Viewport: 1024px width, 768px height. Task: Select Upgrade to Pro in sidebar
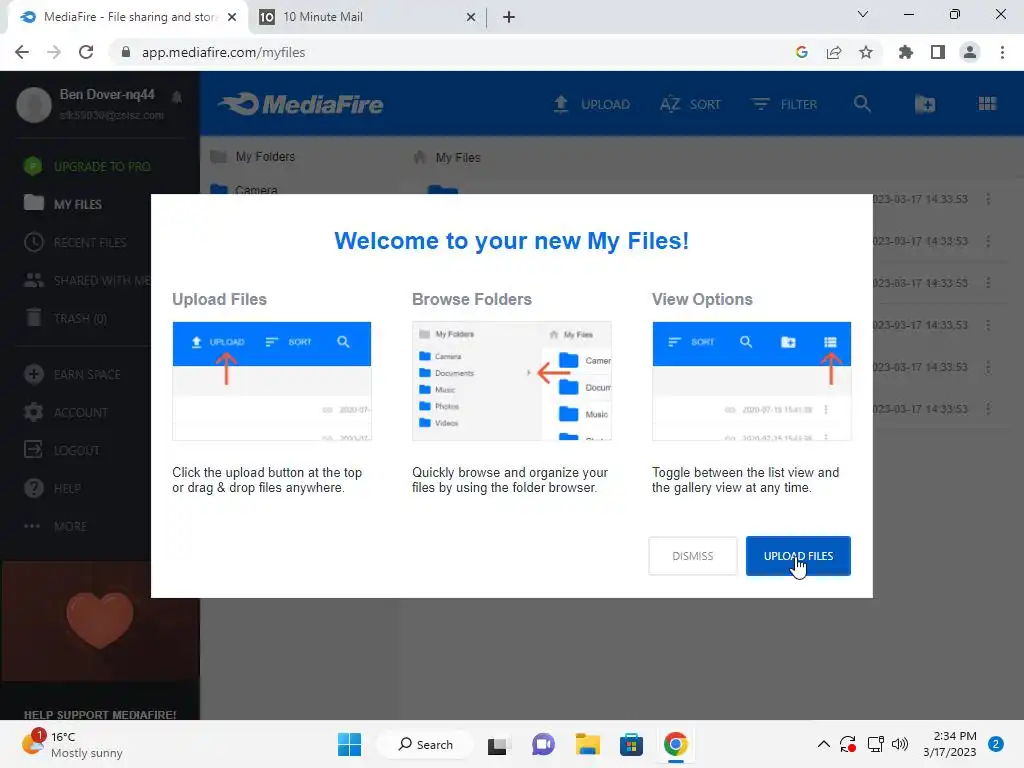88,167
